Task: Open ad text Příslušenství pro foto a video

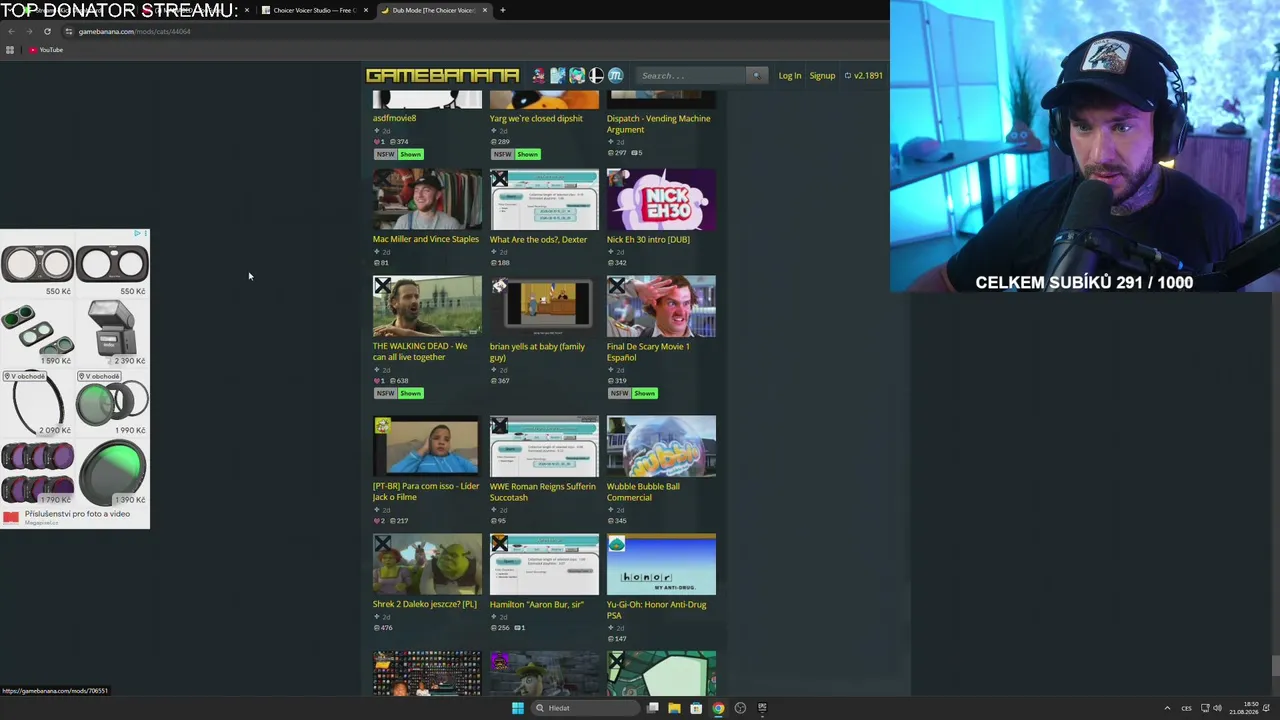Action: pos(77,514)
